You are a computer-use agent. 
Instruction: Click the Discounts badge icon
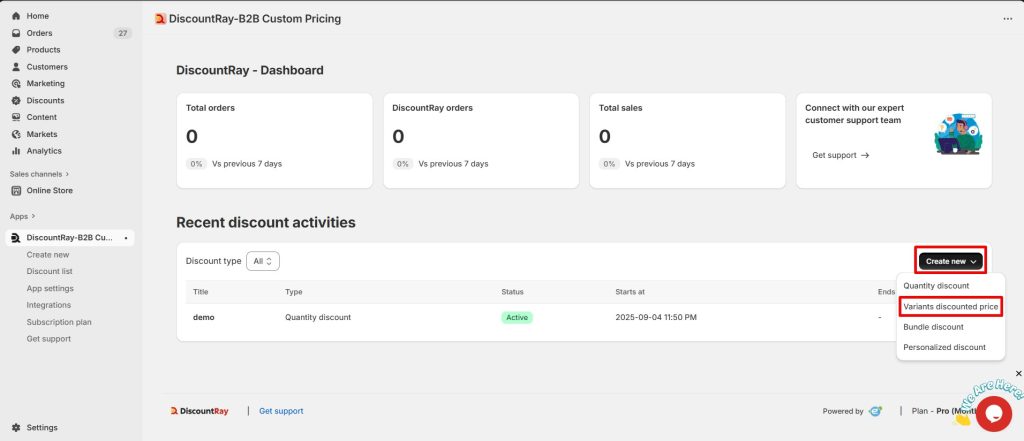16,101
